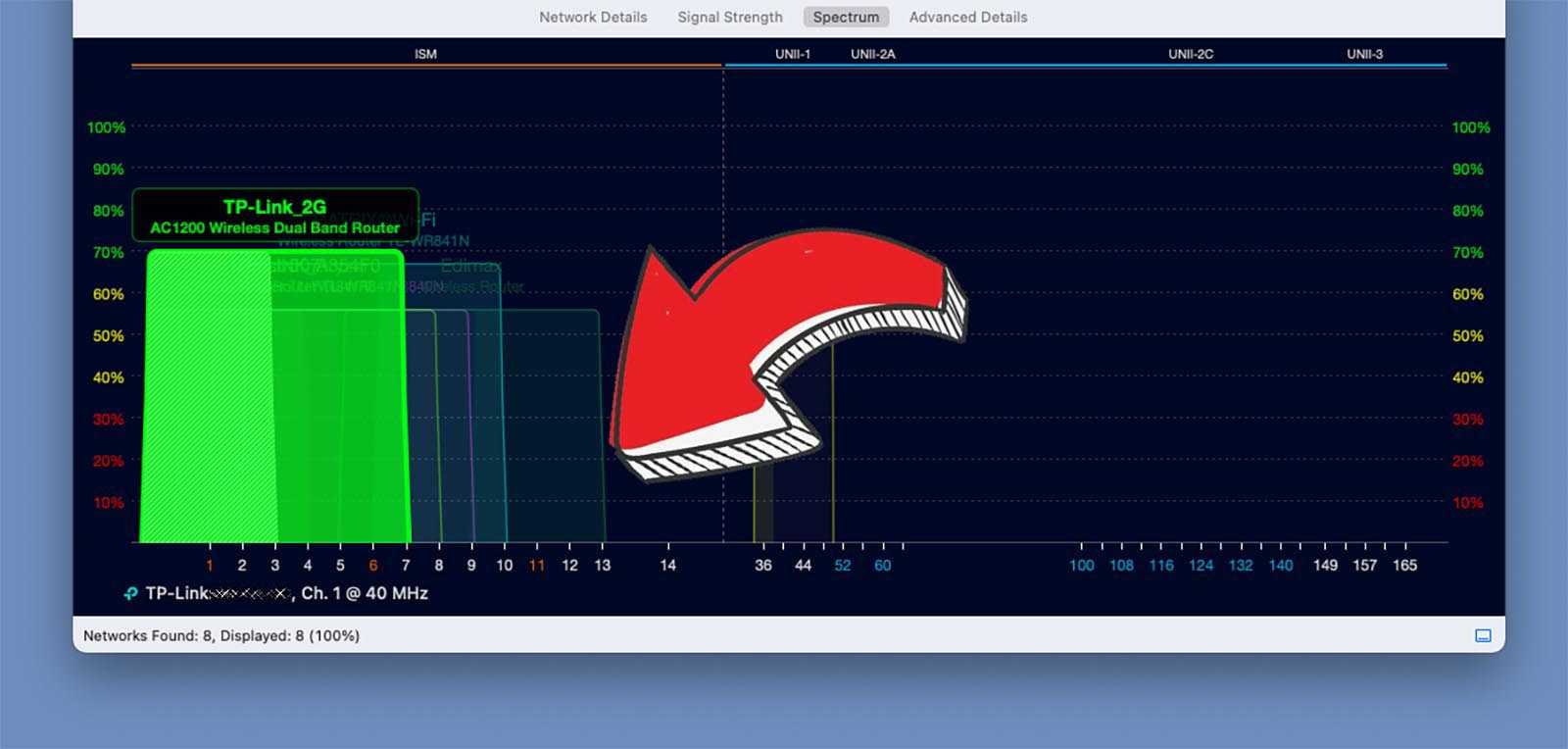Click channel 36 on the axis

tap(763, 565)
